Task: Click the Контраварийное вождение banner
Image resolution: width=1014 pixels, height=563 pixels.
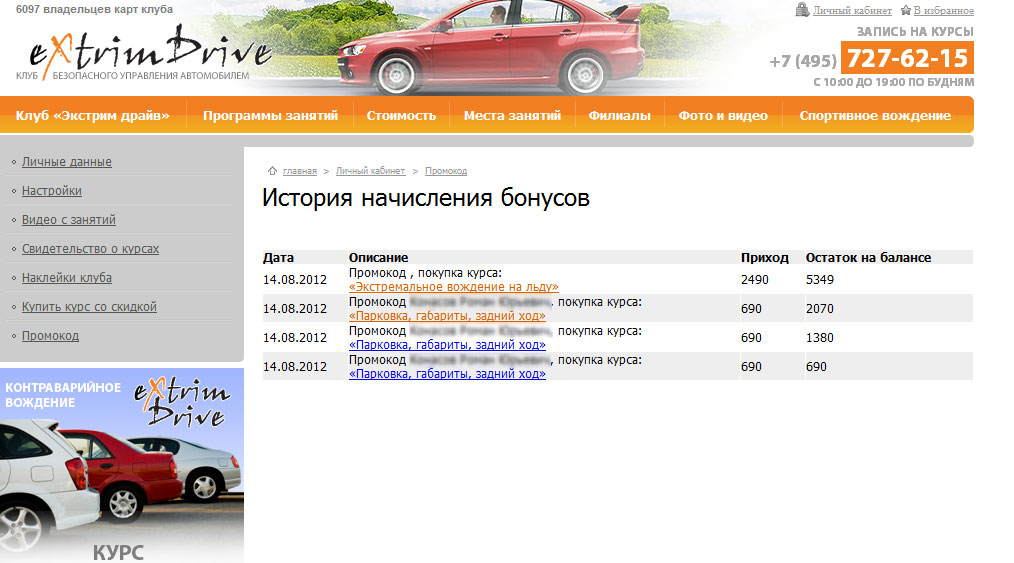Action: (x=122, y=465)
